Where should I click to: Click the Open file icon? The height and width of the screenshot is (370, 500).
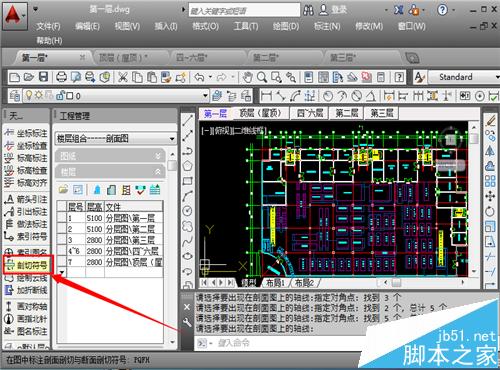pyautogui.click(x=29, y=77)
